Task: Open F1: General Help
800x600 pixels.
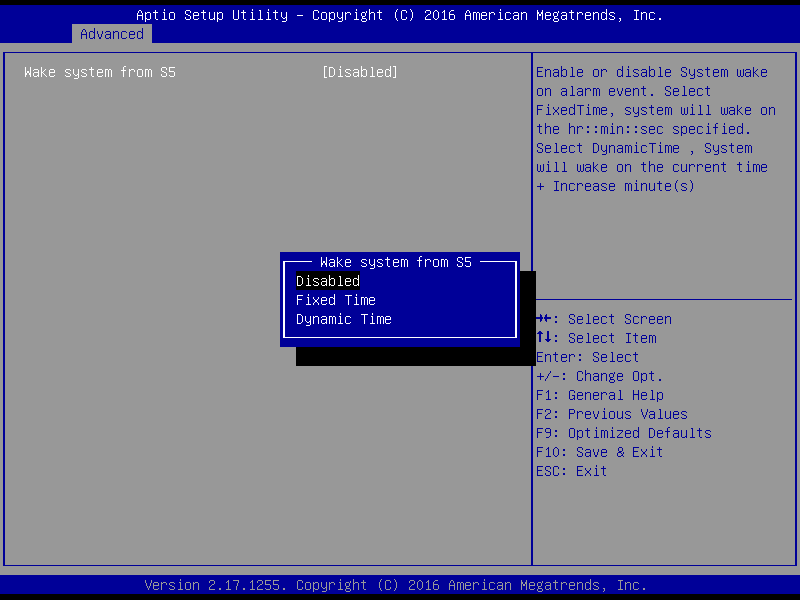Action: coord(600,395)
